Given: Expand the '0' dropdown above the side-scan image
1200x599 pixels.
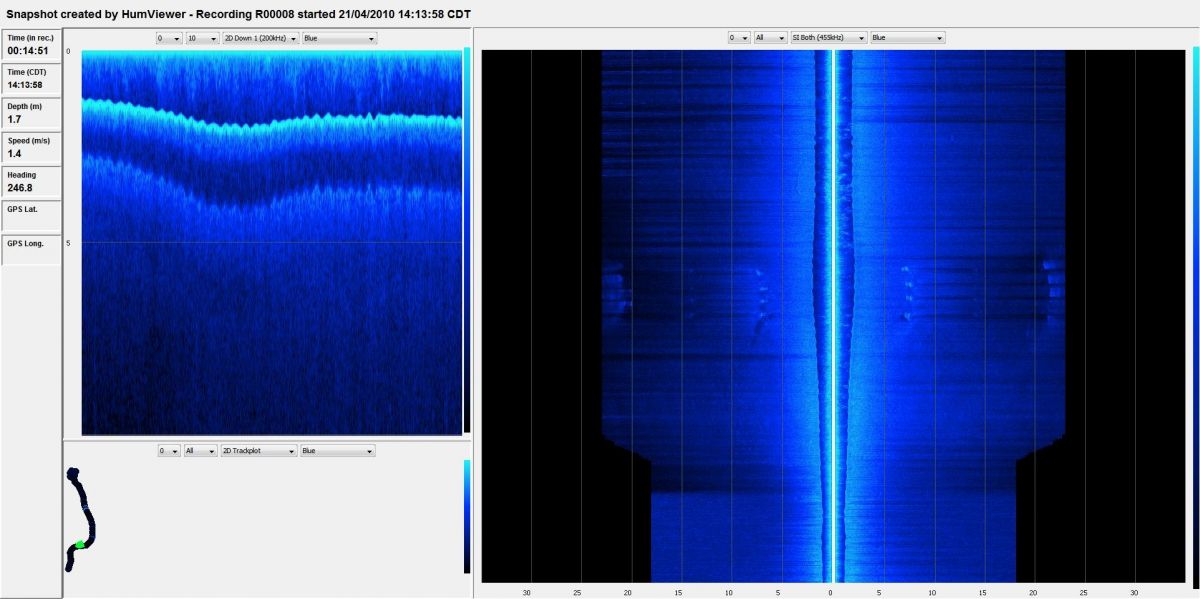Looking at the screenshot, I should click(x=738, y=38).
